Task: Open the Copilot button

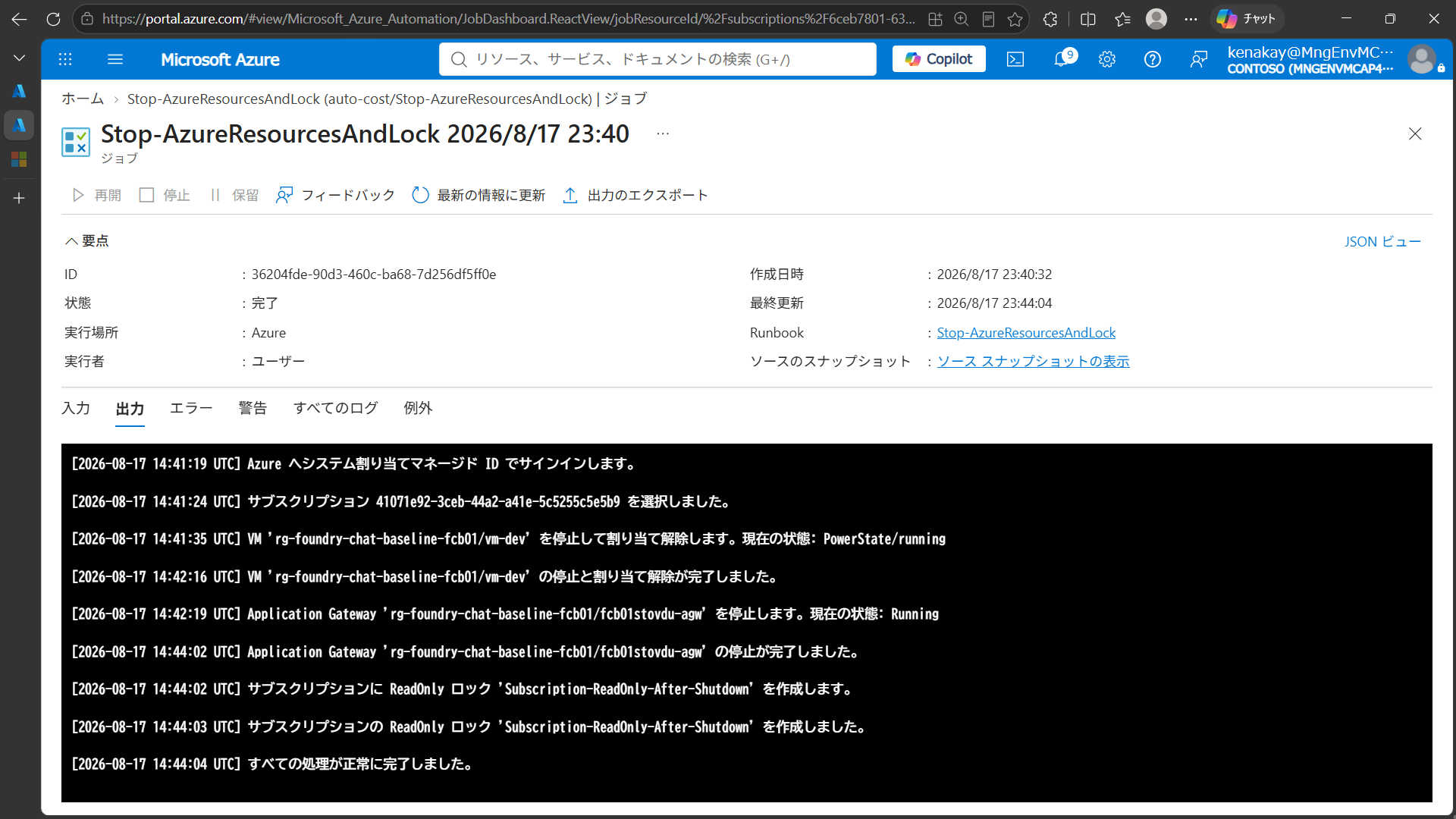Action: pyautogui.click(x=939, y=59)
